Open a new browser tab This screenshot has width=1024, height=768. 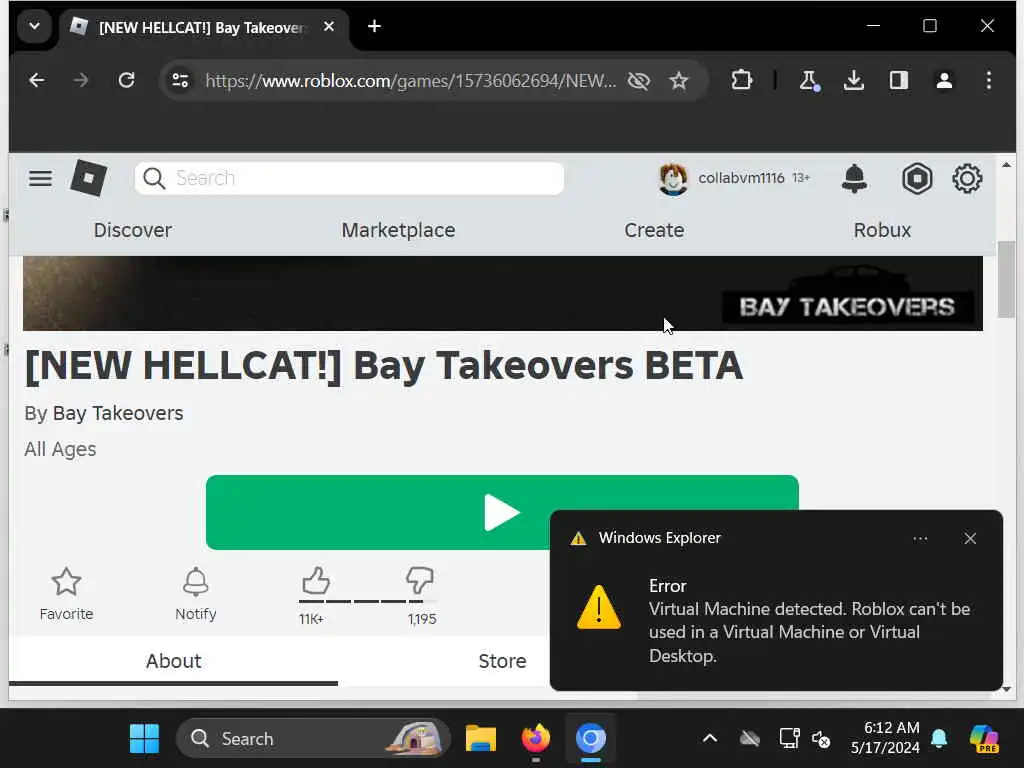pyautogui.click(x=374, y=26)
